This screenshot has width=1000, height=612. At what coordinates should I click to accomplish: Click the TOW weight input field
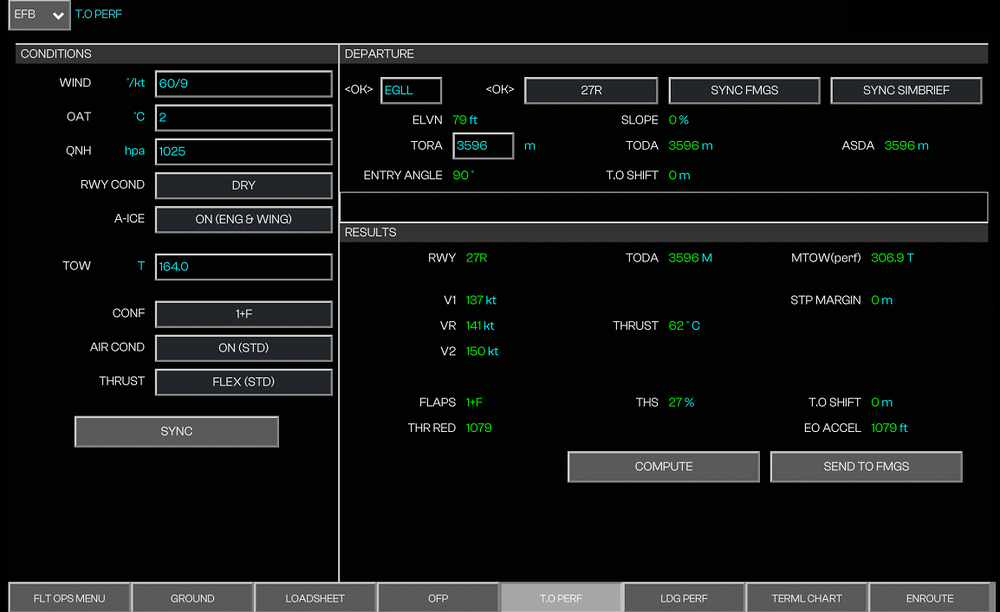[243, 267]
